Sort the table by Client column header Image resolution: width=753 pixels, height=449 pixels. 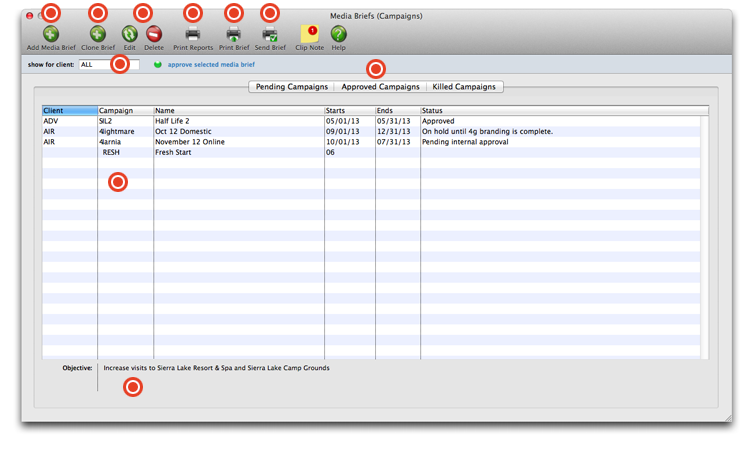(x=69, y=110)
